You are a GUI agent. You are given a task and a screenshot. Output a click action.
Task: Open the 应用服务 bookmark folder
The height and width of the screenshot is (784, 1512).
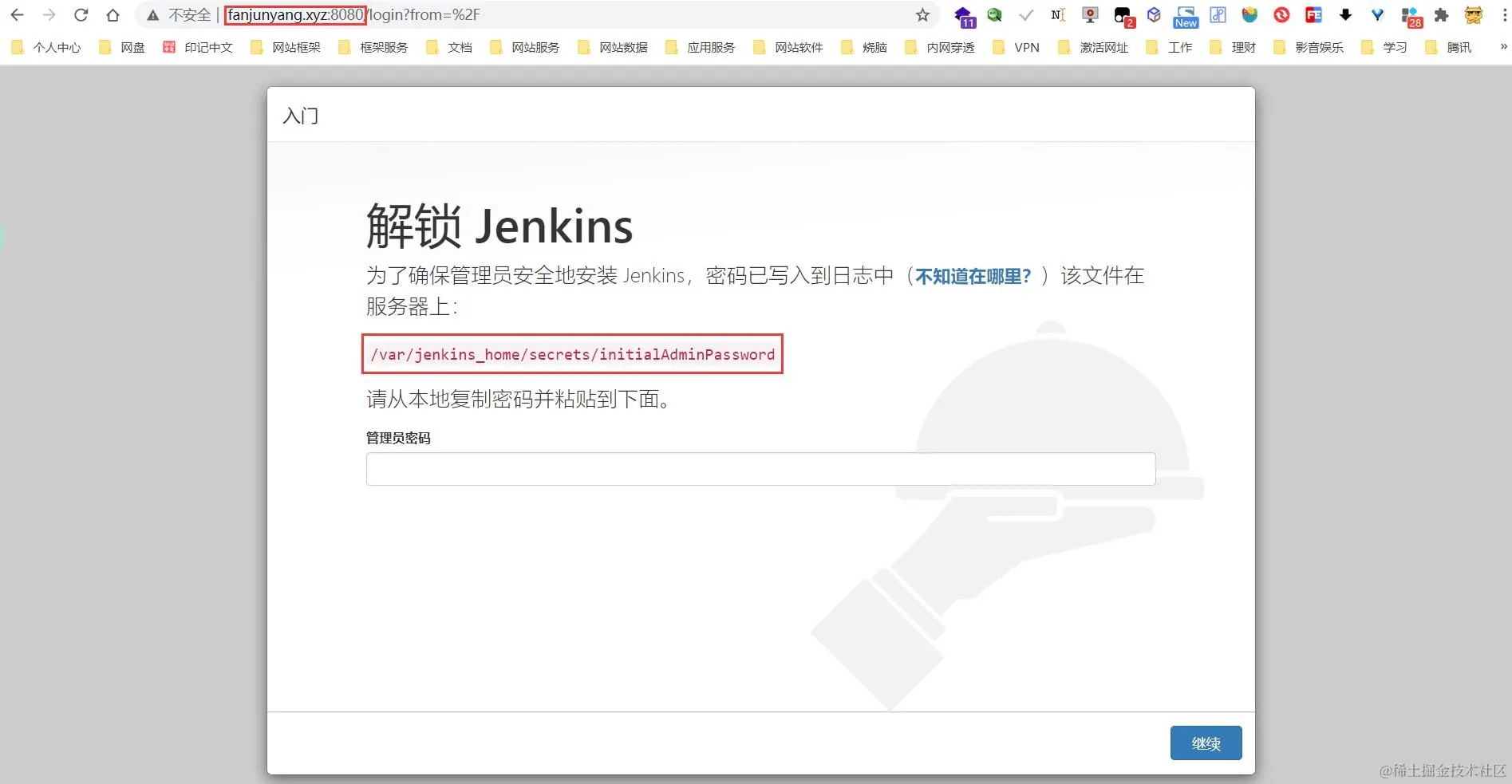coord(701,48)
